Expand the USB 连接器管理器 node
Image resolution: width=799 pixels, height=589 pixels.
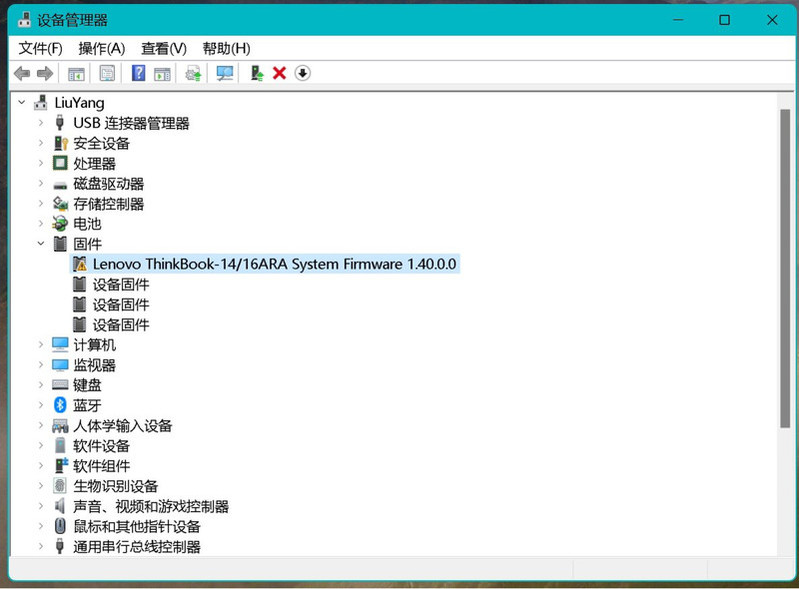pos(41,123)
